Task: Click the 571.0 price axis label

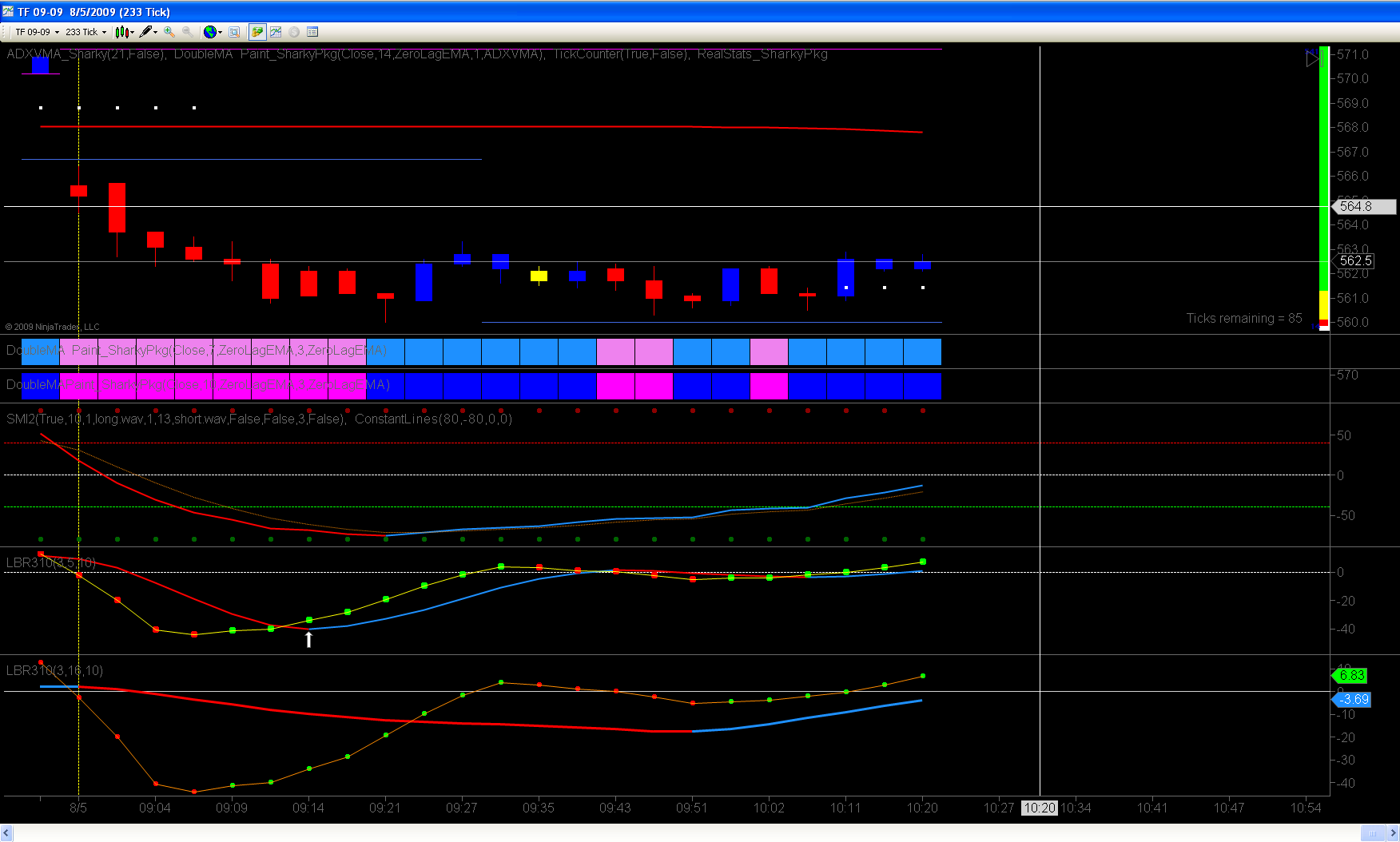Action: tap(1352, 54)
